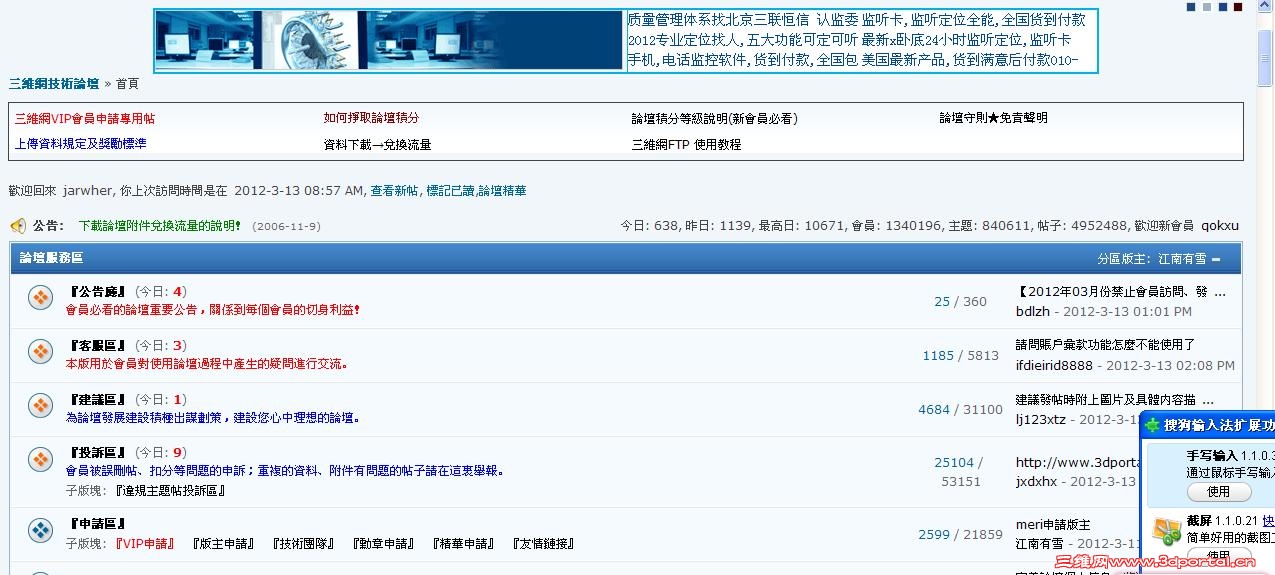
Task: Open 『版主申請』 subforum
Action: pyautogui.click(x=225, y=544)
